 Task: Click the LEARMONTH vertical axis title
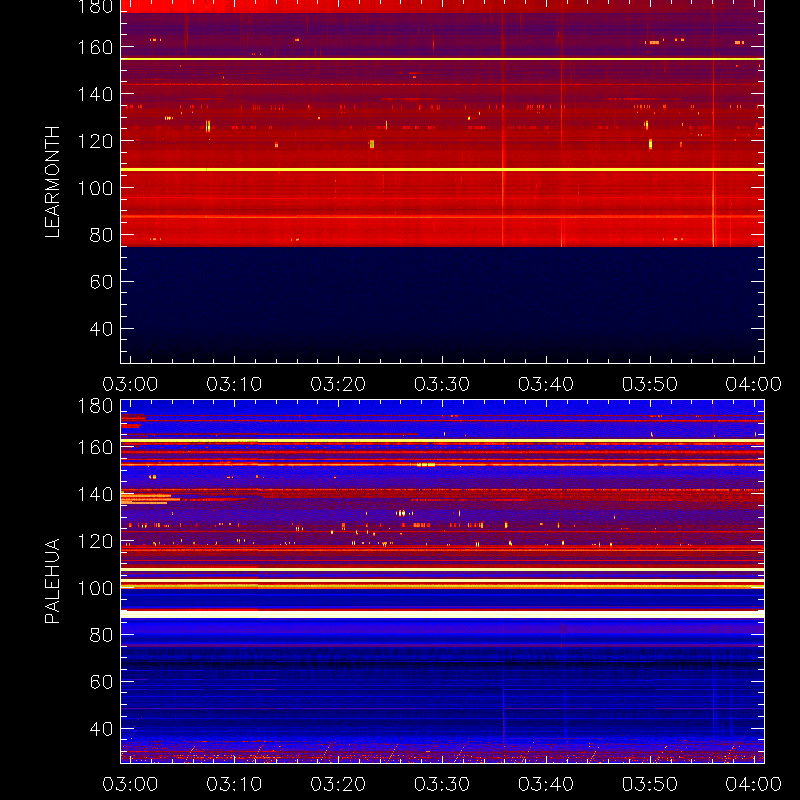click(x=52, y=182)
